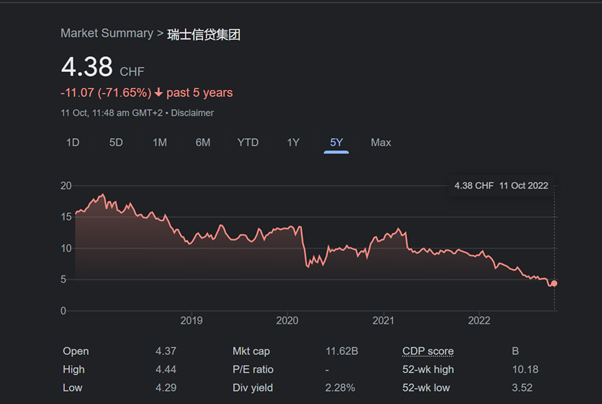Click the P/E ratio label

(x=253, y=369)
